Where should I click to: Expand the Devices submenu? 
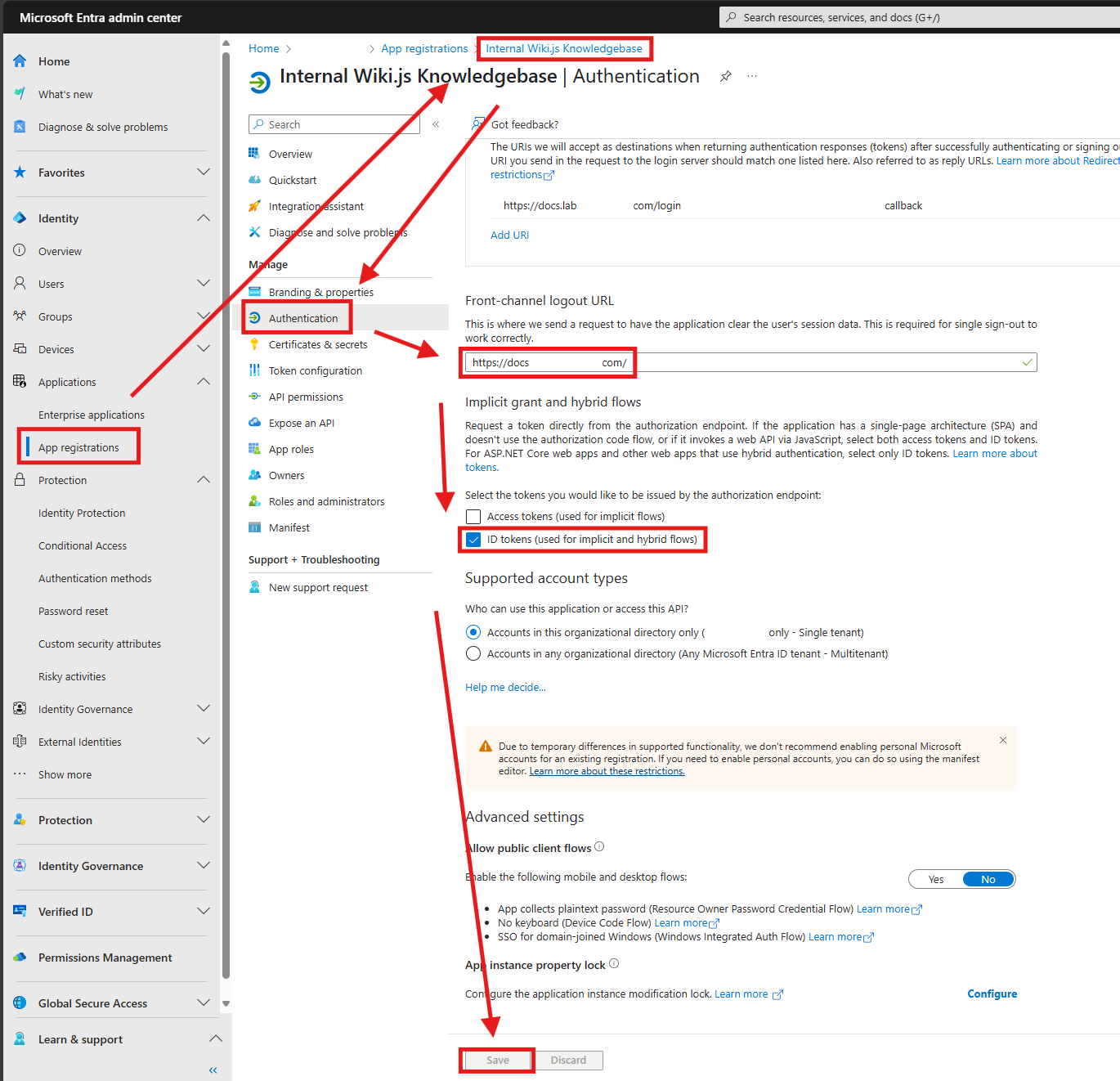(x=204, y=348)
